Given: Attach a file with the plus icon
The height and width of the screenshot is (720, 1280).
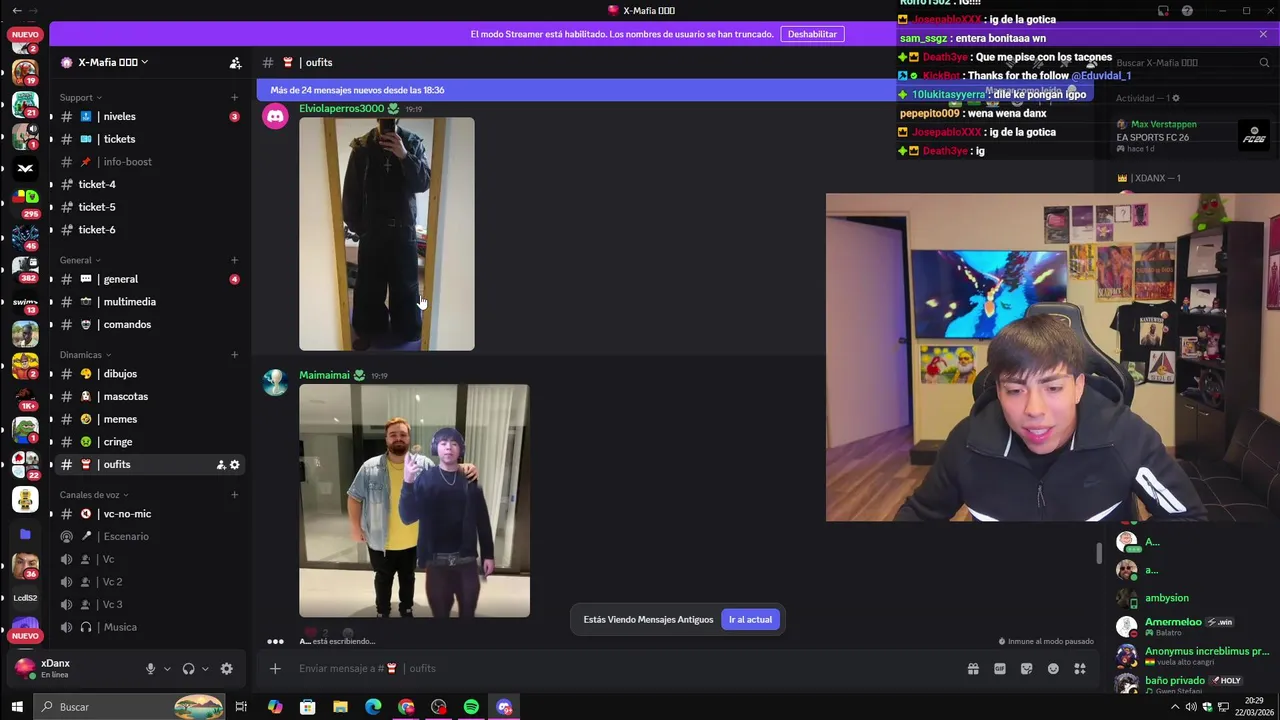Looking at the screenshot, I should (x=275, y=669).
